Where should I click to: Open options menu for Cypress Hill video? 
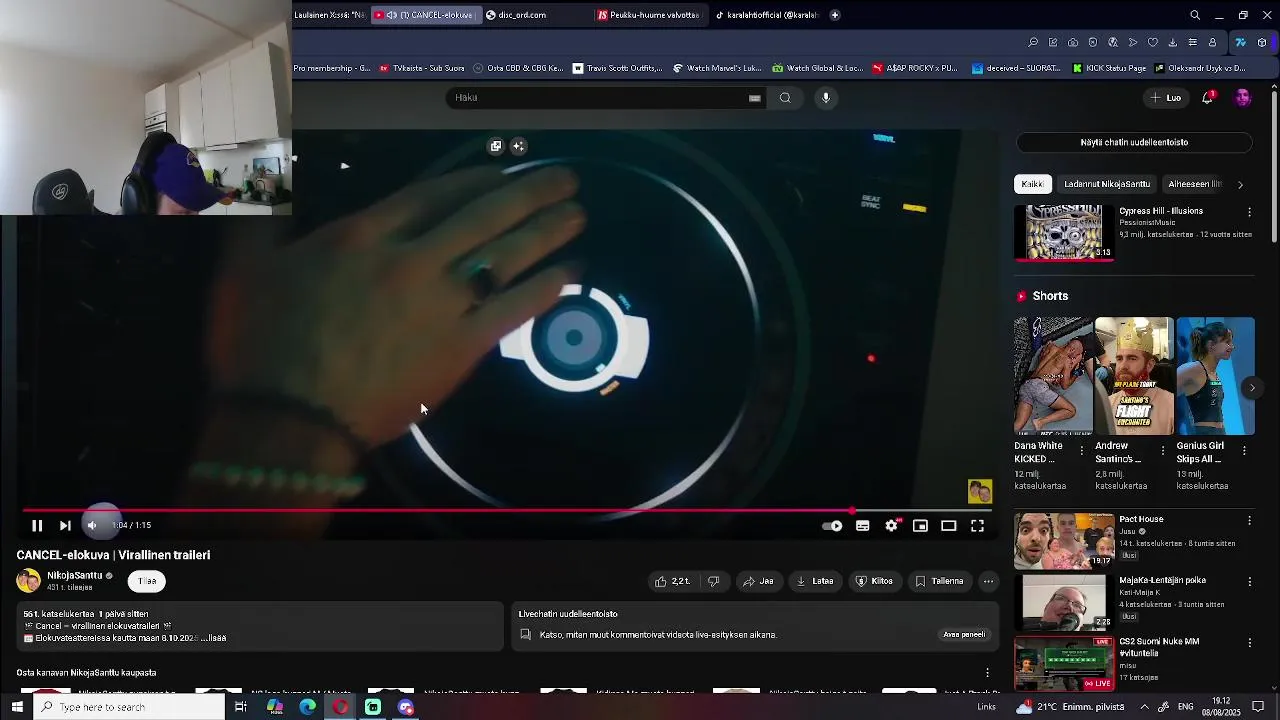coord(1249,212)
